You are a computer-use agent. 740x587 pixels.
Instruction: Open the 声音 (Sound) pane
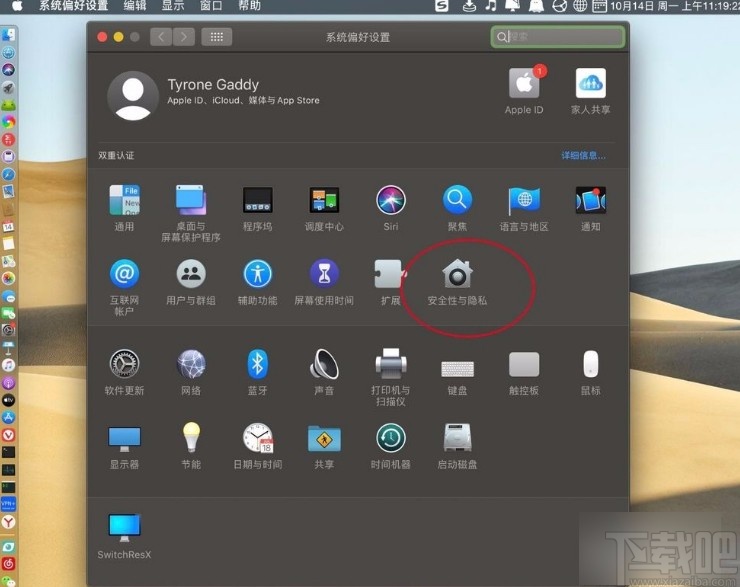(x=324, y=364)
